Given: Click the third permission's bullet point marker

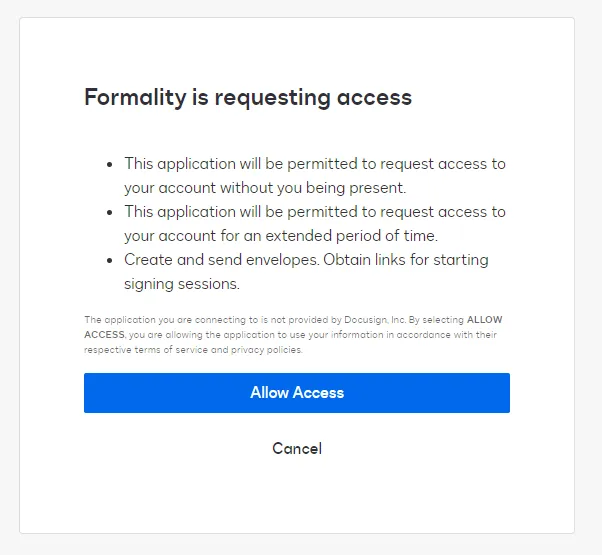Looking at the screenshot, I should [x=110, y=259].
